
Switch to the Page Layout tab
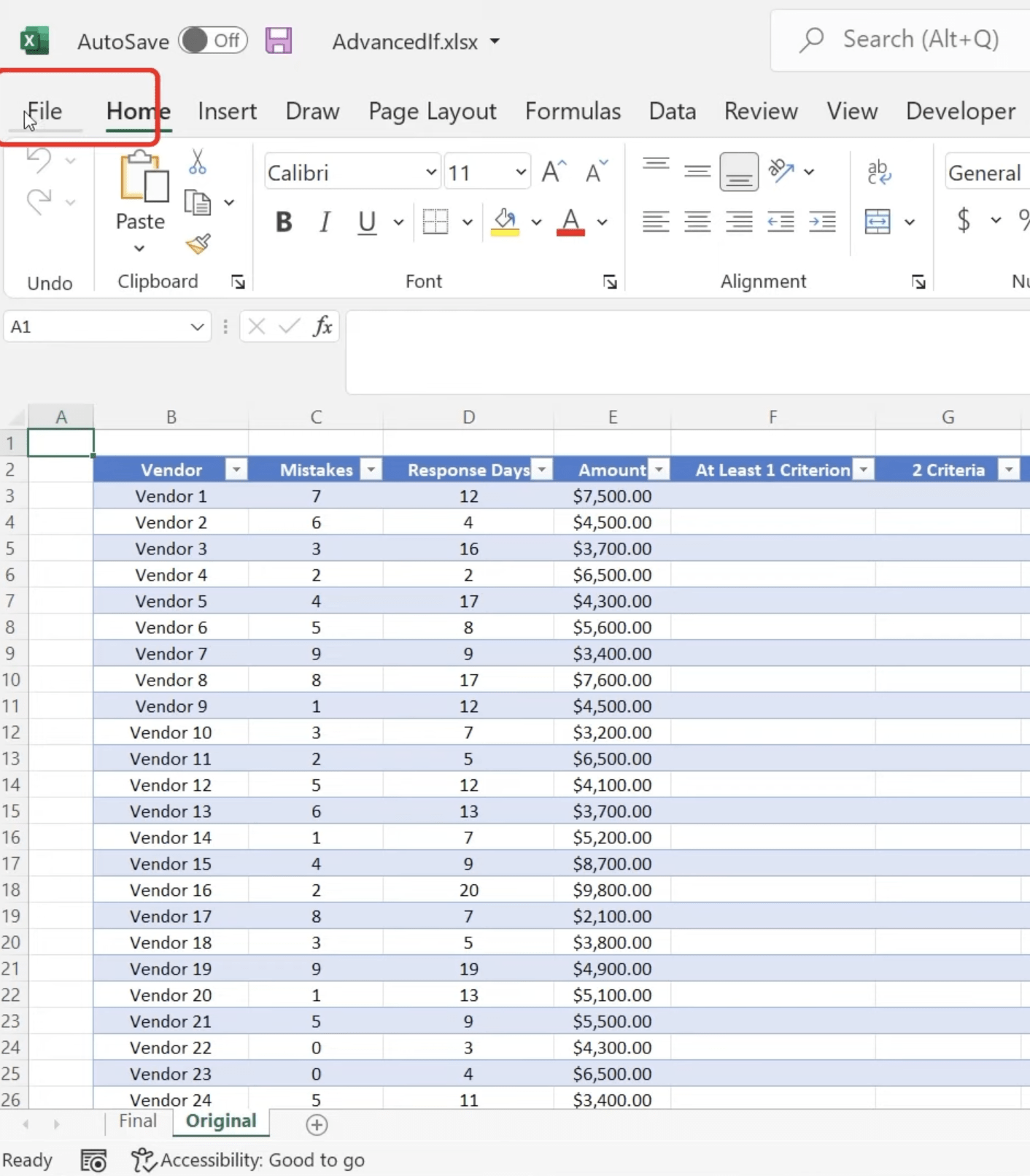coord(432,111)
